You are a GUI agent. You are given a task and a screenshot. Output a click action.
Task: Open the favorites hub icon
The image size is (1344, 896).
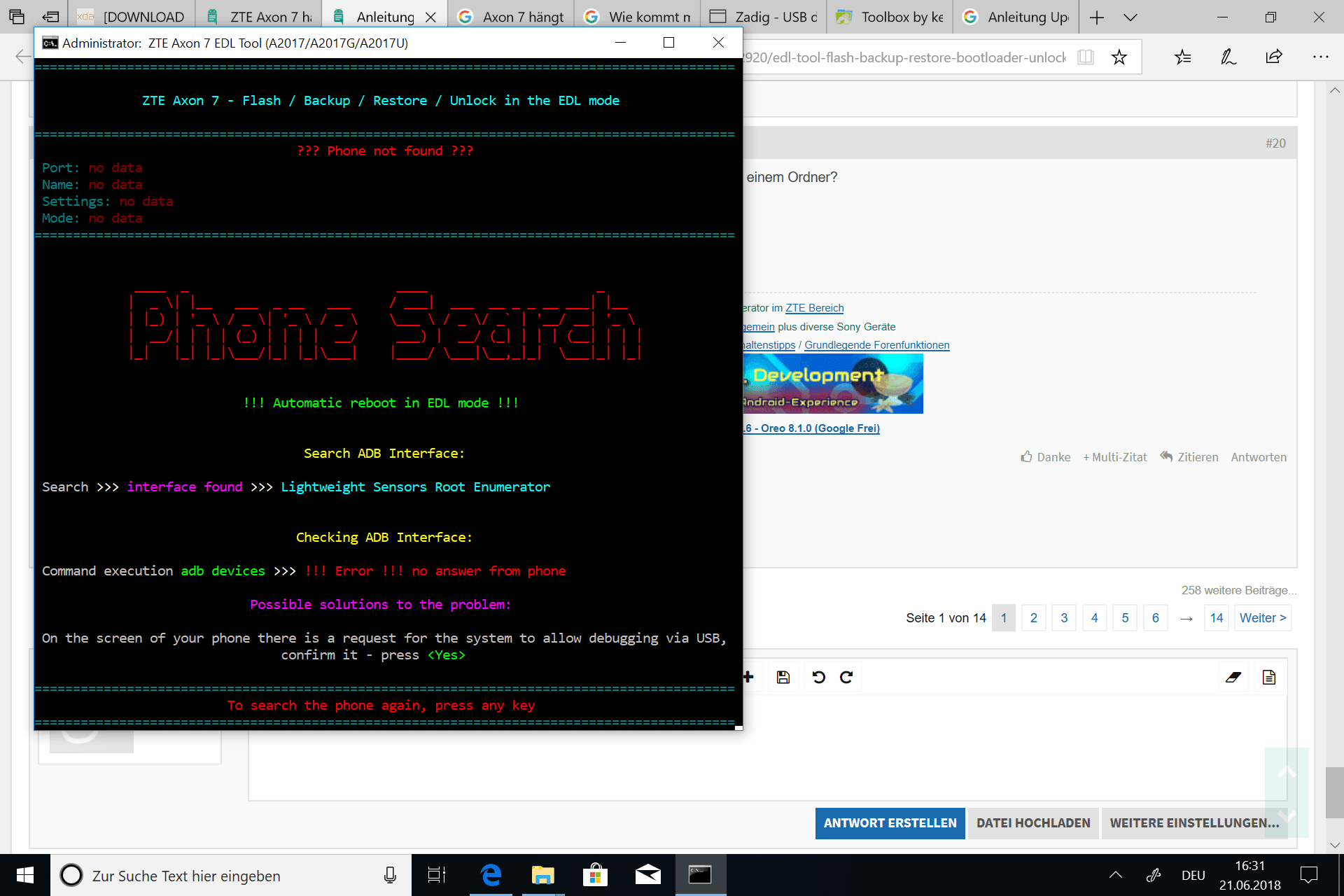click(x=1183, y=57)
